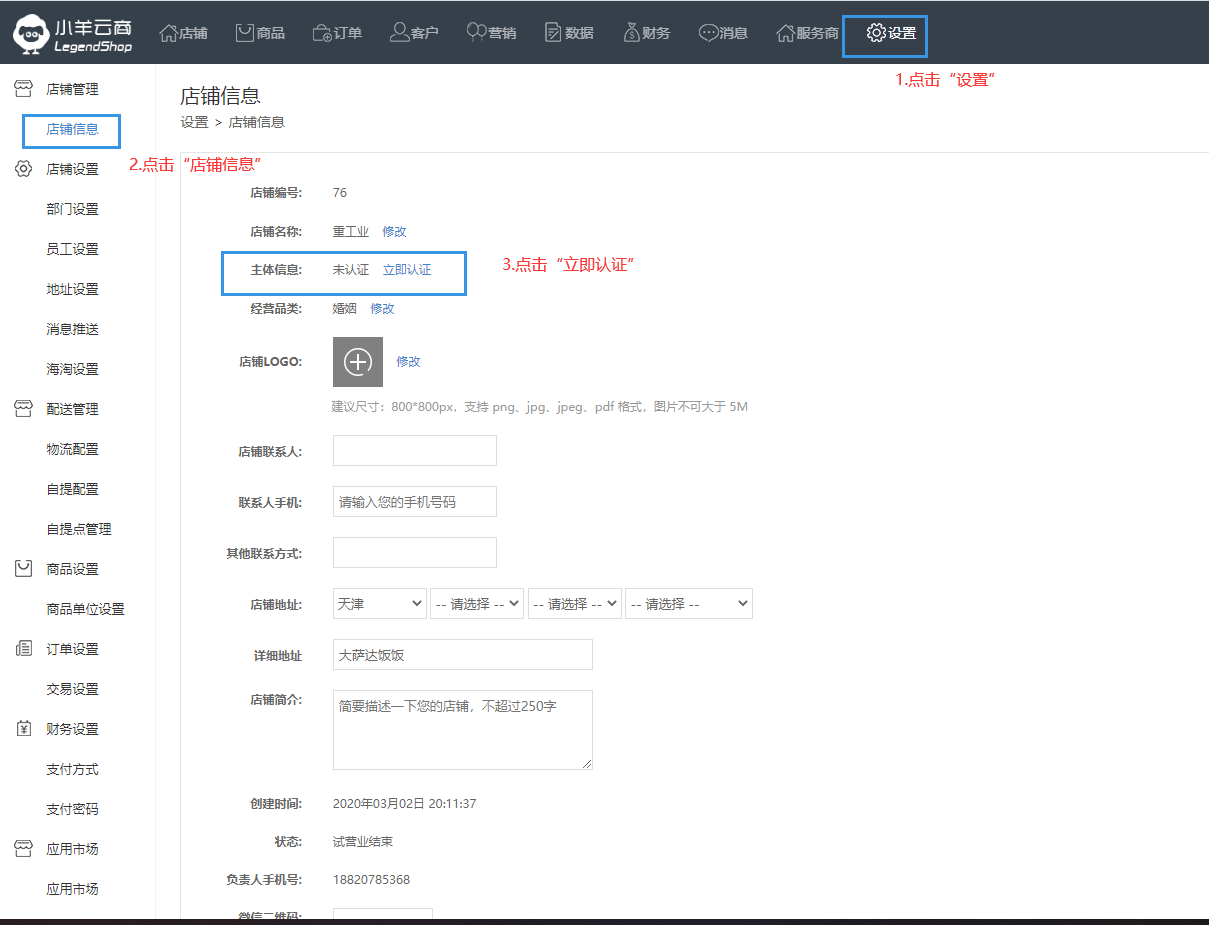Click the 店铺 home icon in top navigation
The height and width of the screenshot is (925, 1209).
point(169,33)
